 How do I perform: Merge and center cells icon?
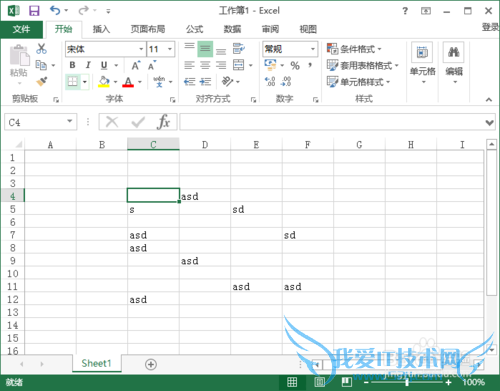click(x=239, y=65)
